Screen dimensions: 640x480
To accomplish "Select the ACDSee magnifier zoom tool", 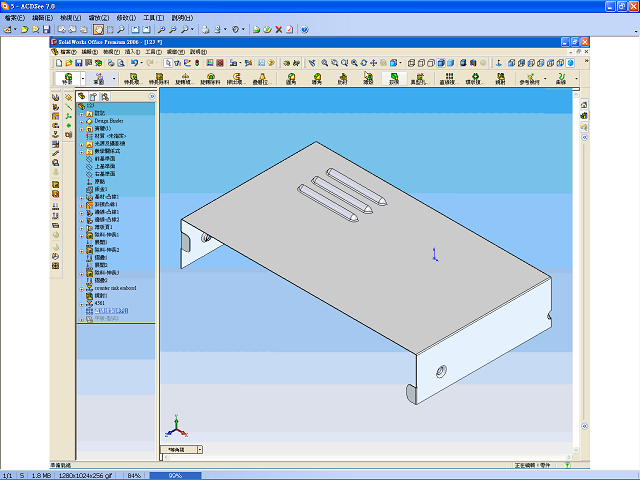I will (121, 29).
